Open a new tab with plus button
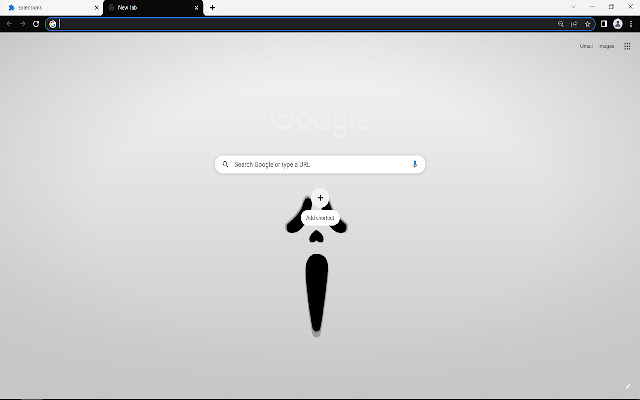640x400 pixels. click(x=212, y=8)
